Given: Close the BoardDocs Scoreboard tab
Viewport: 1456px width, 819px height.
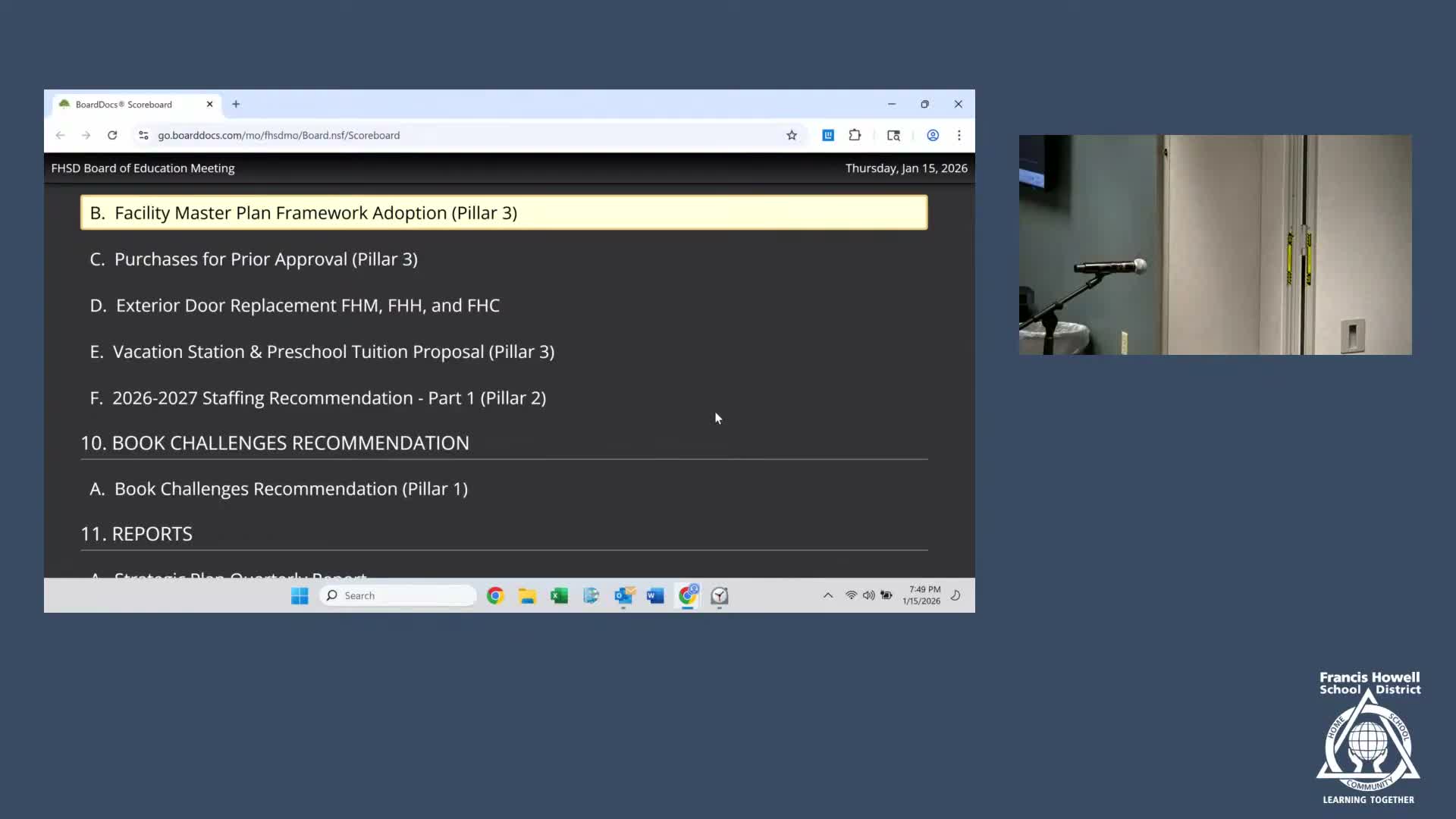Looking at the screenshot, I should [210, 104].
